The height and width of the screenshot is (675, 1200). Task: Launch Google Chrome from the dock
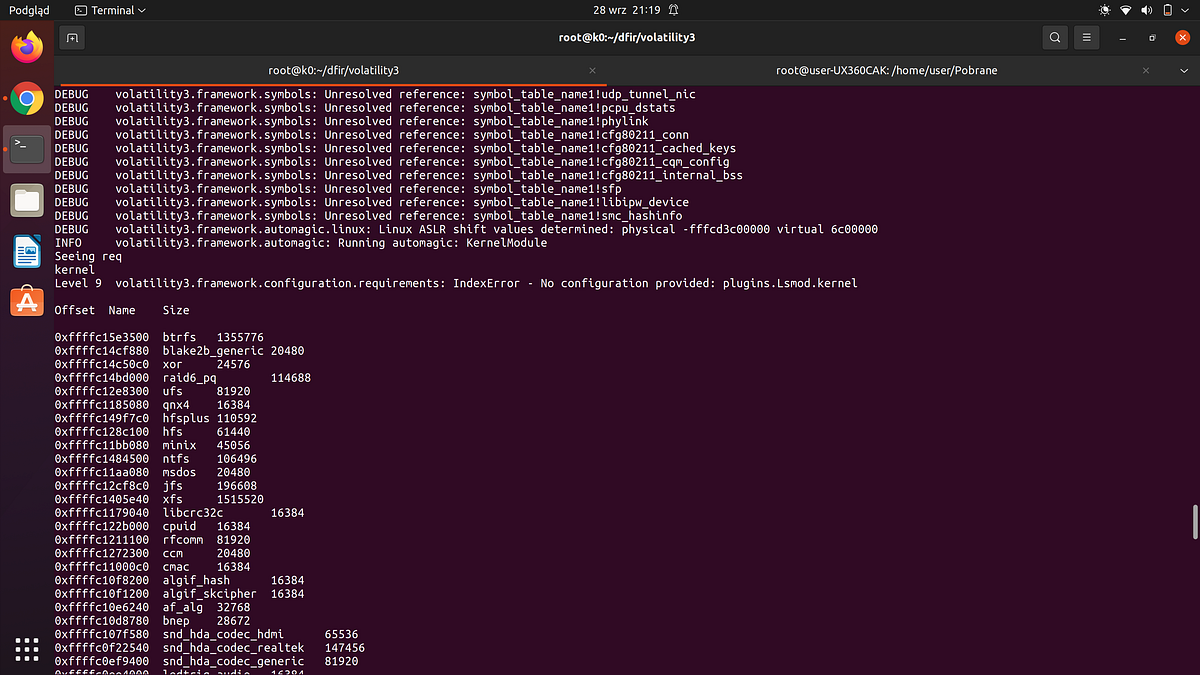click(x=26, y=97)
